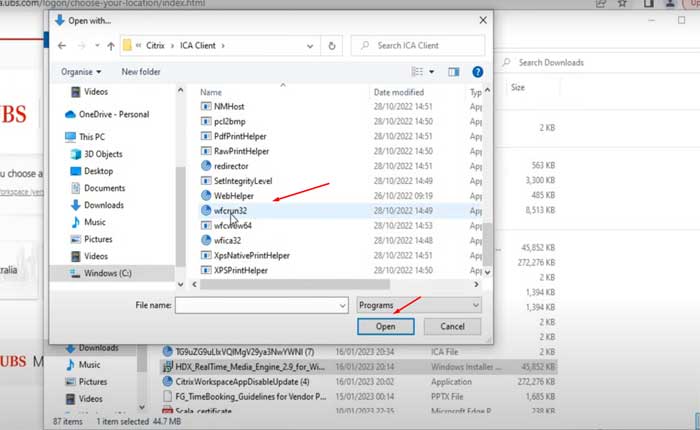This screenshot has width=700, height=430.
Task: Select the RawPrintHelper file icon
Action: 206,151
